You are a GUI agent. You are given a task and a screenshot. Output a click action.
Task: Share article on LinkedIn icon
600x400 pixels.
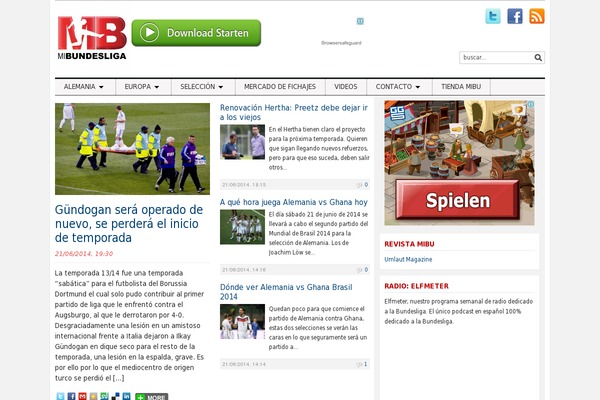point(126,396)
